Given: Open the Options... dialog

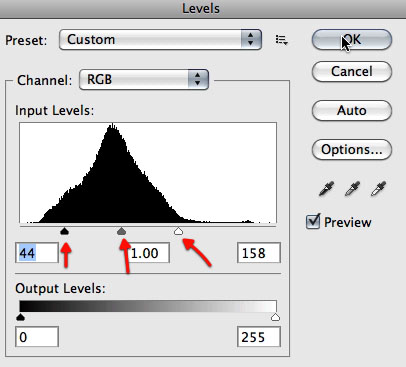Looking at the screenshot, I should click(352, 149).
